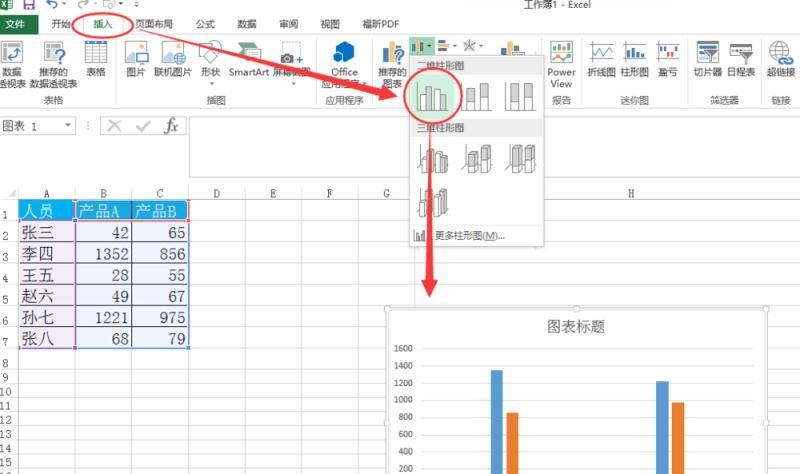This screenshot has height=474, width=800.
Task: Switch to the 页面布局 tab
Action: point(154,24)
